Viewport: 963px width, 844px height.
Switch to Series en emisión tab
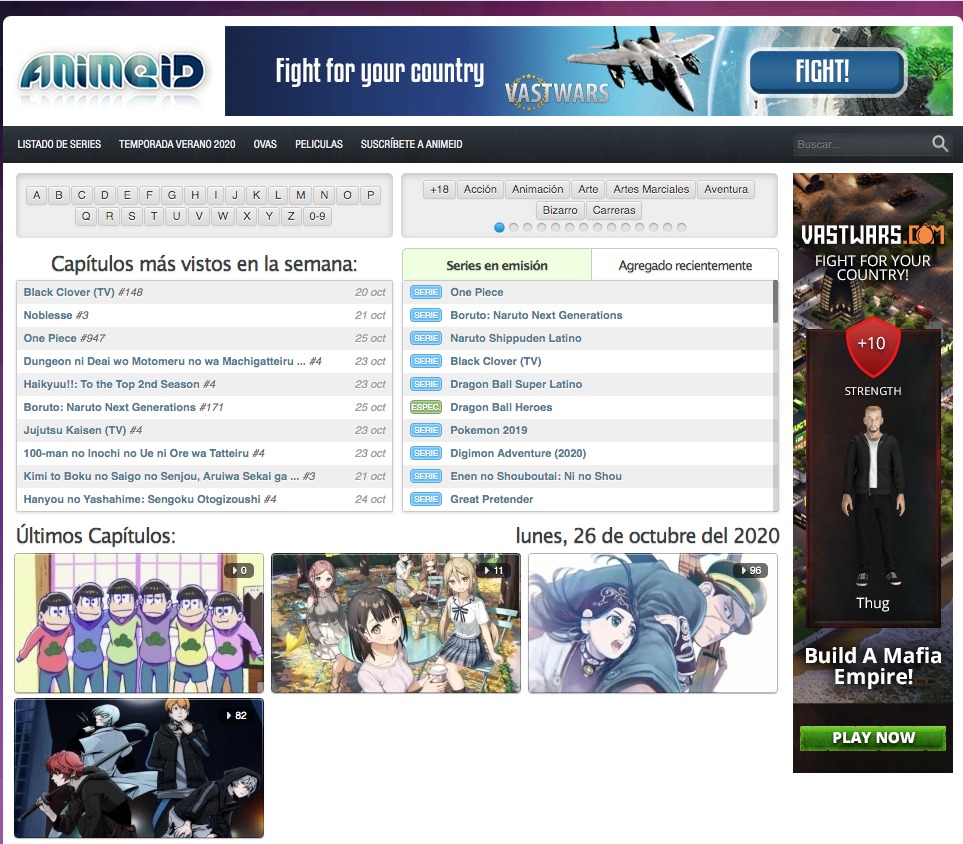click(497, 265)
